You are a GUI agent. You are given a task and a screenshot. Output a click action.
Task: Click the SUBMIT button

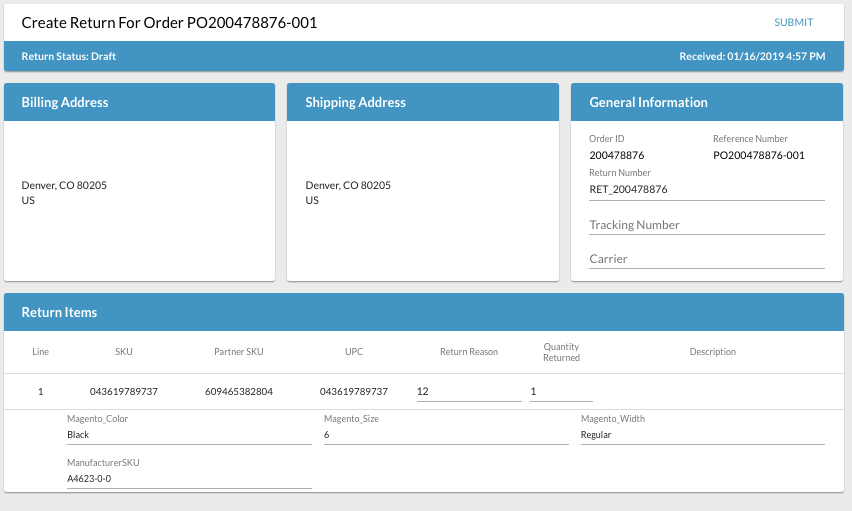793,22
